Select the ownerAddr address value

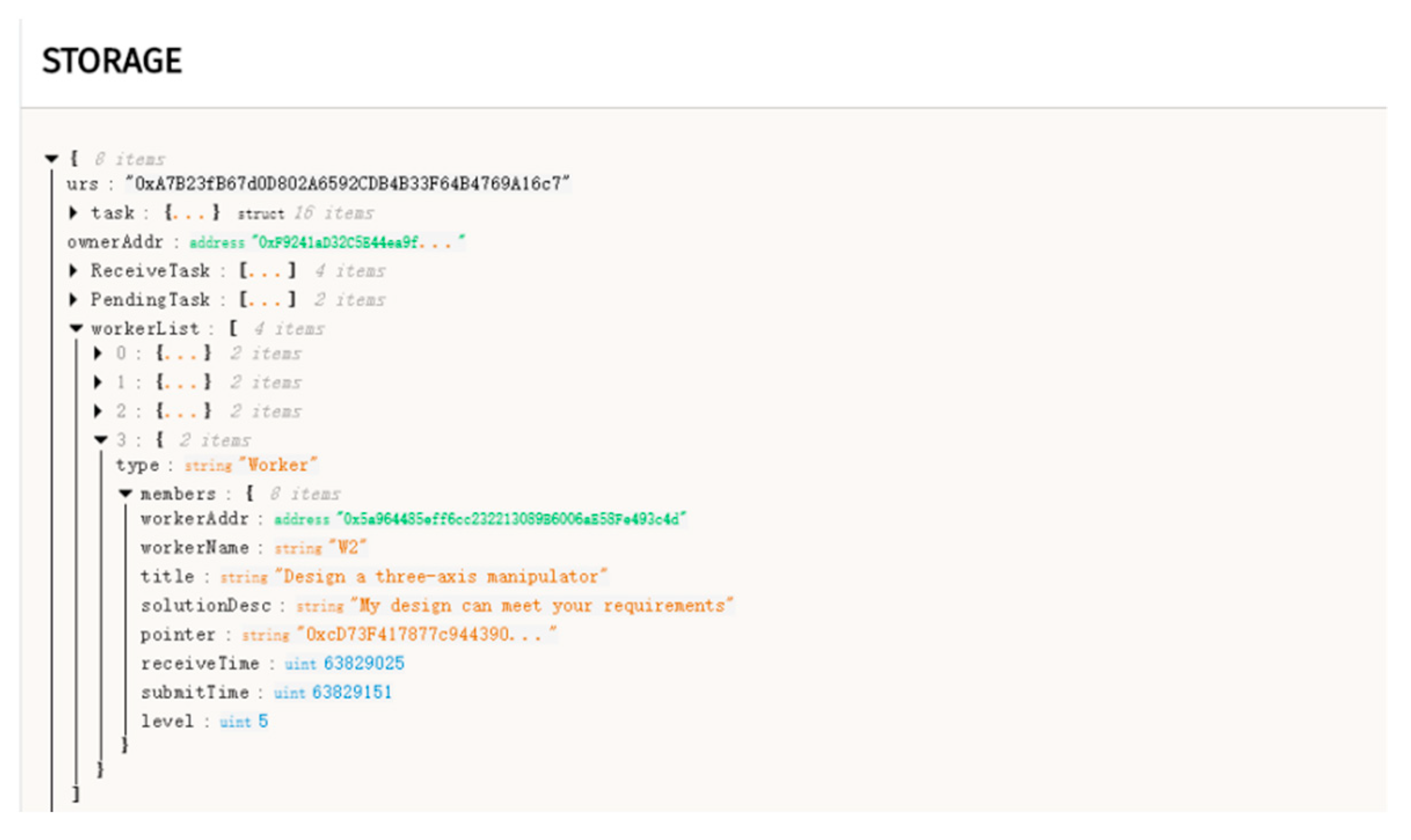point(357,242)
